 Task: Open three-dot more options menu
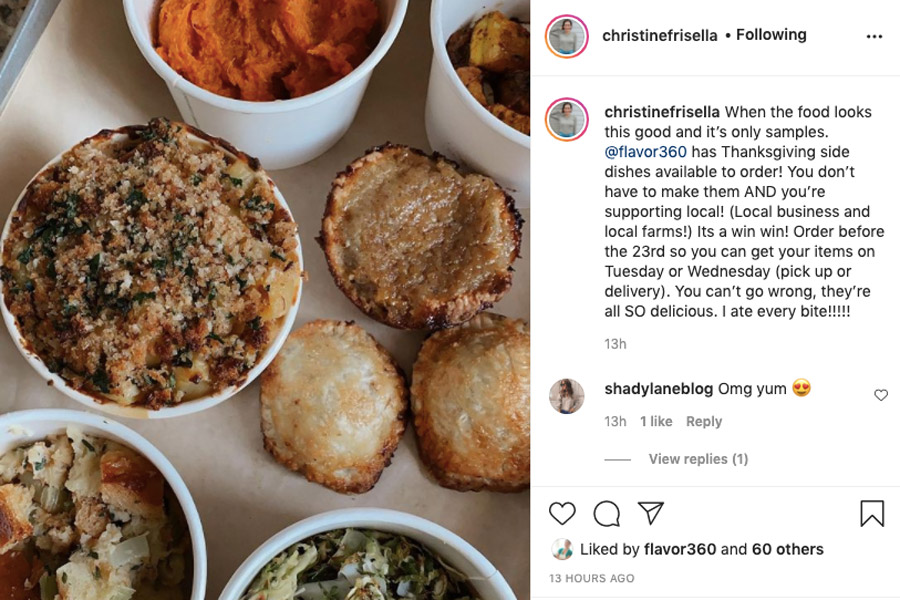click(874, 37)
